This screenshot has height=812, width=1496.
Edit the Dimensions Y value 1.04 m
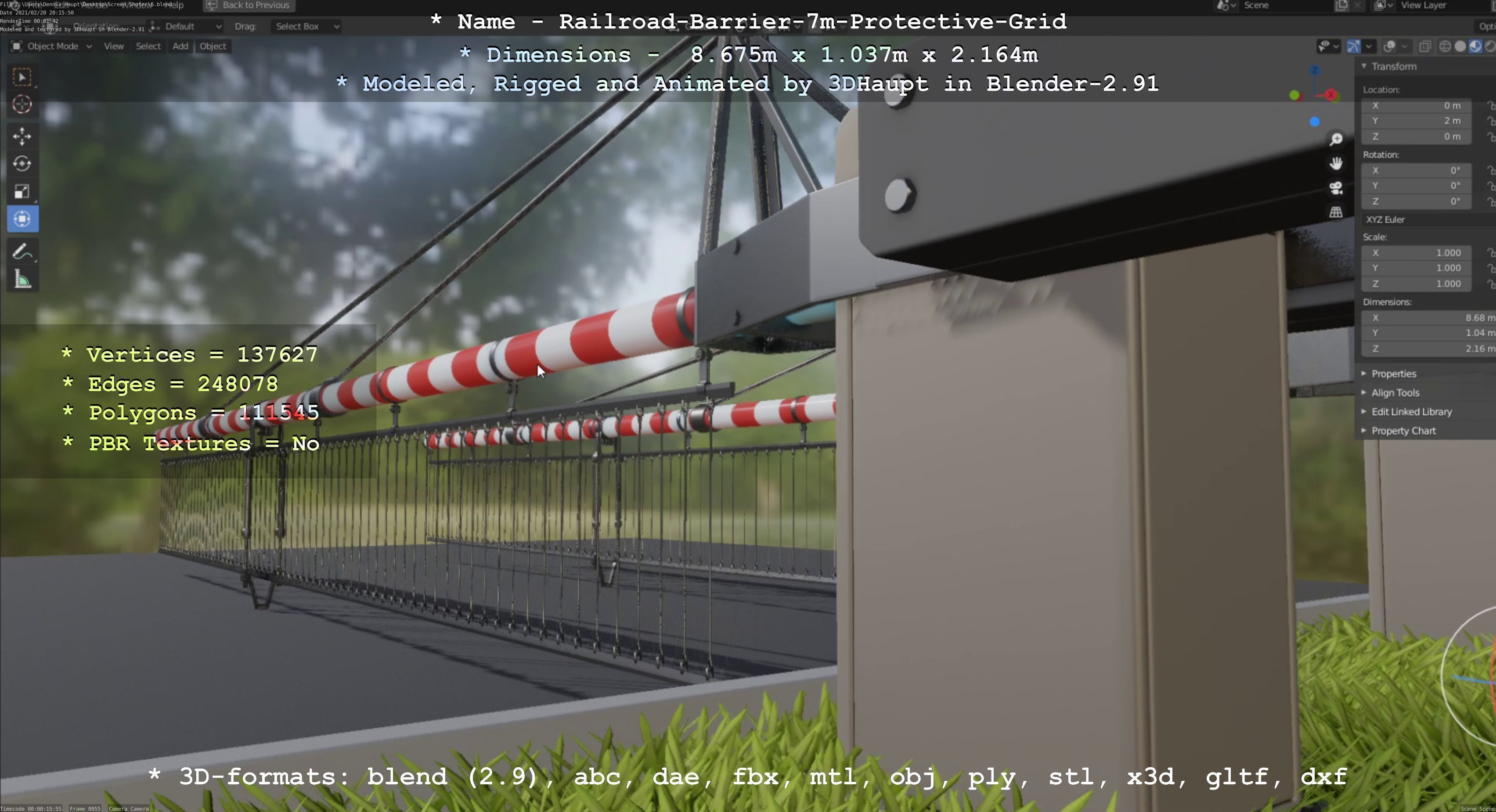pyautogui.click(x=1429, y=333)
